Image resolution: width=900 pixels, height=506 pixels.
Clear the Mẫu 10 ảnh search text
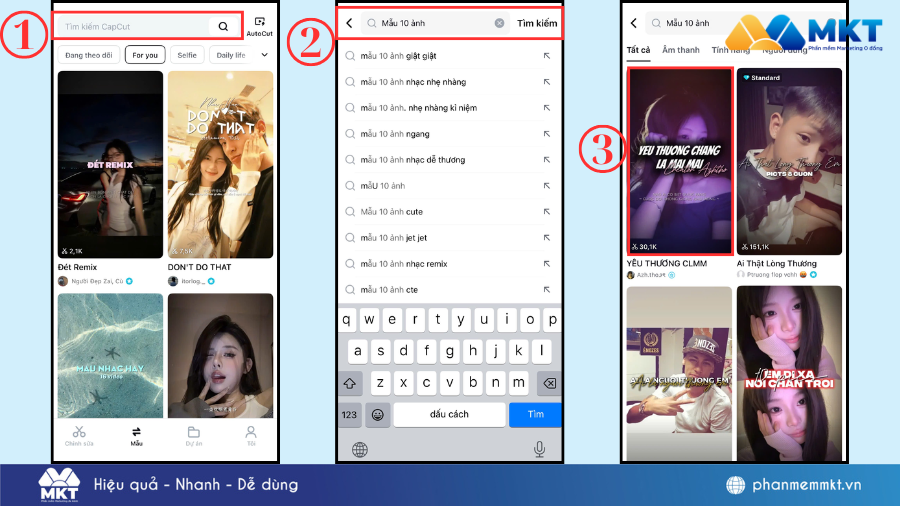[499, 23]
